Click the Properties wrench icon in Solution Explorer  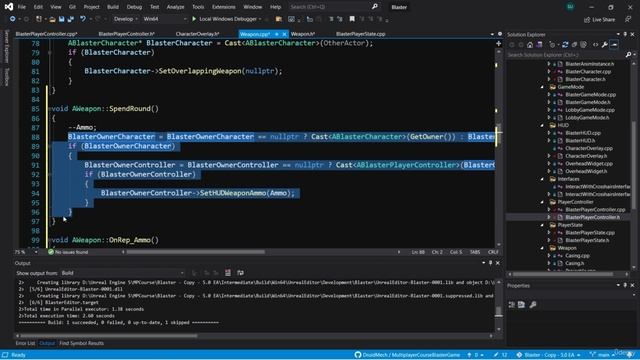tap(604, 44)
